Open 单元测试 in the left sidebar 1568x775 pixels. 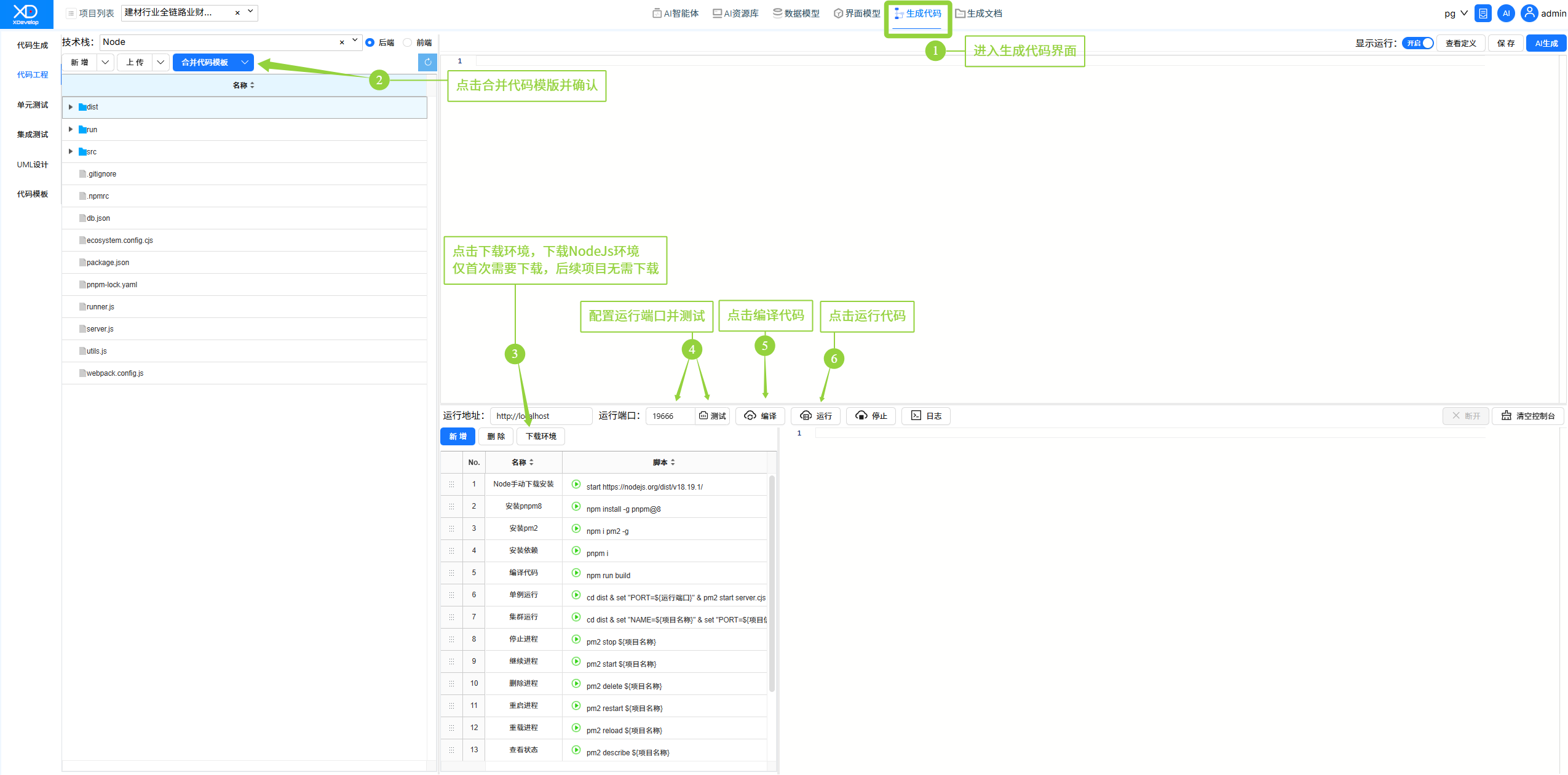click(32, 105)
